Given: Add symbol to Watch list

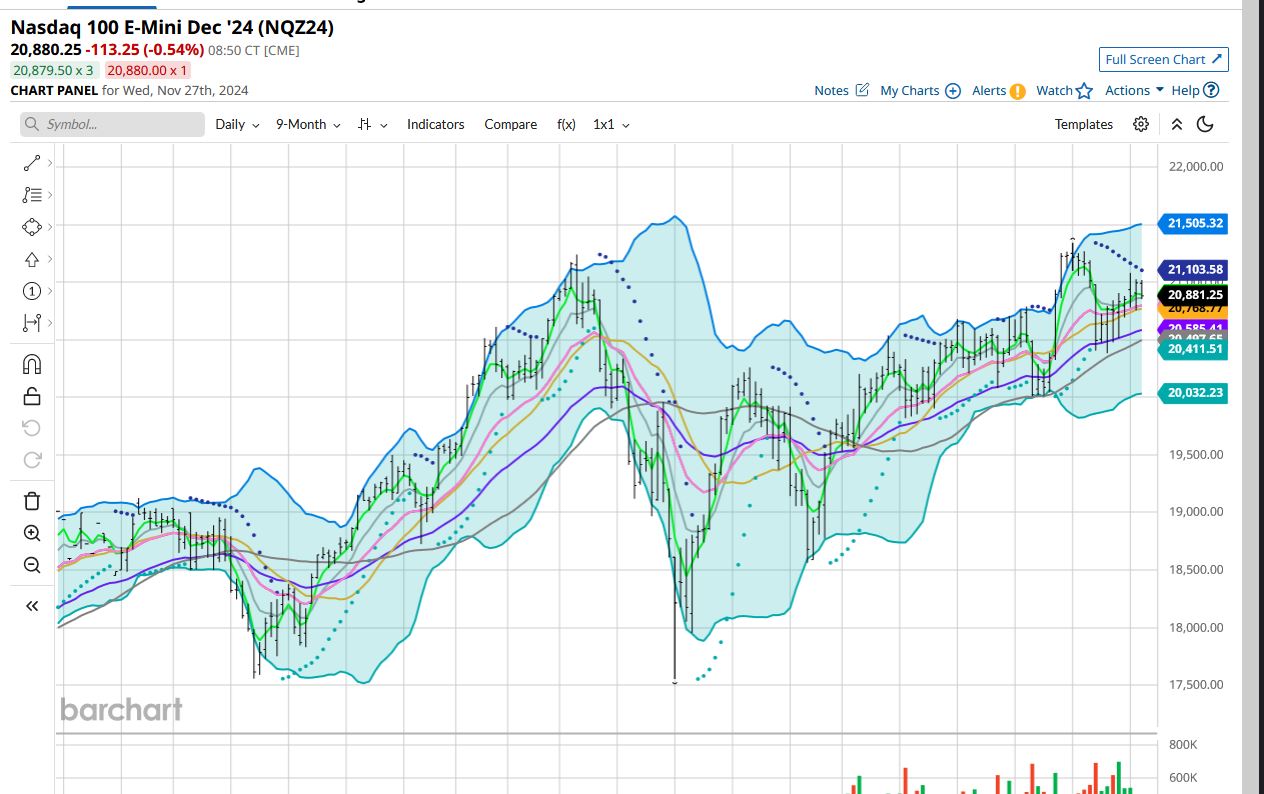Looking at the screenshot, I should pyautogui.click(x=1064, y=90).
